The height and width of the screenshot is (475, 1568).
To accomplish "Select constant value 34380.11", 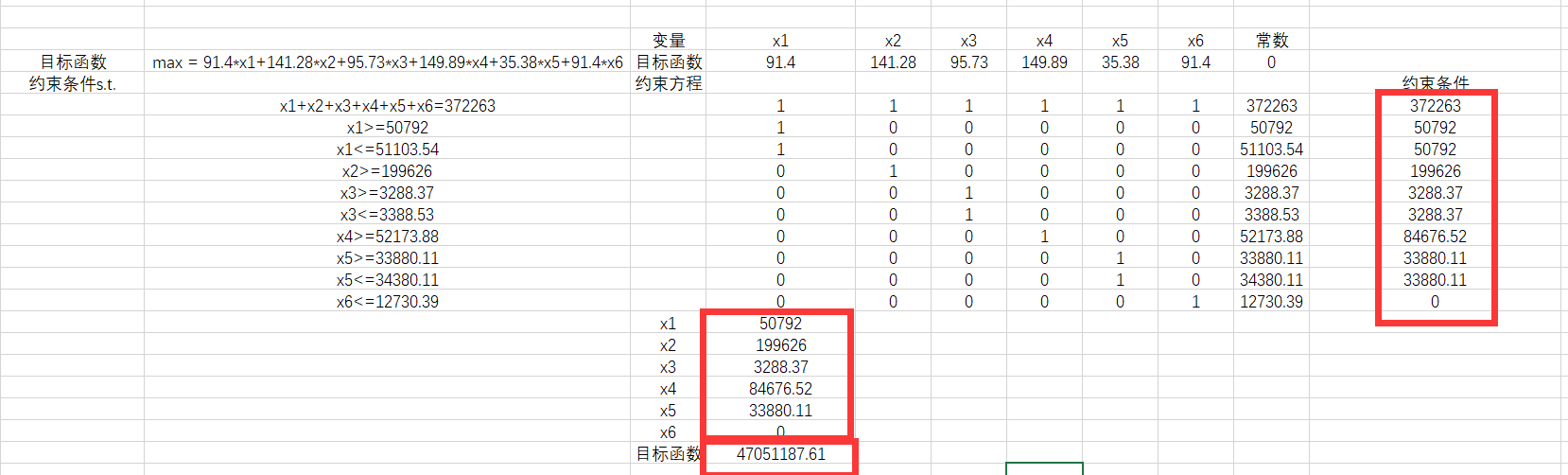I will [x=1272, y=280].
